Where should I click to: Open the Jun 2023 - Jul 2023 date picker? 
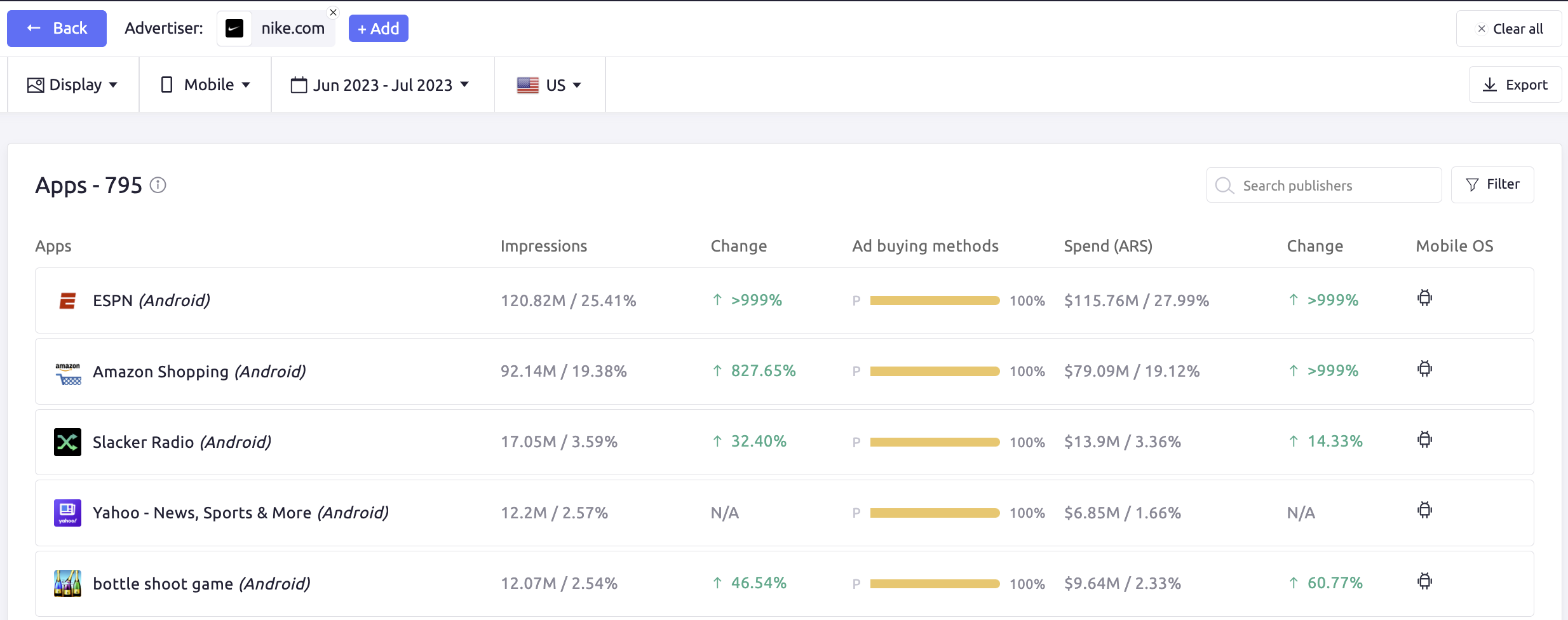pos(380,84)
